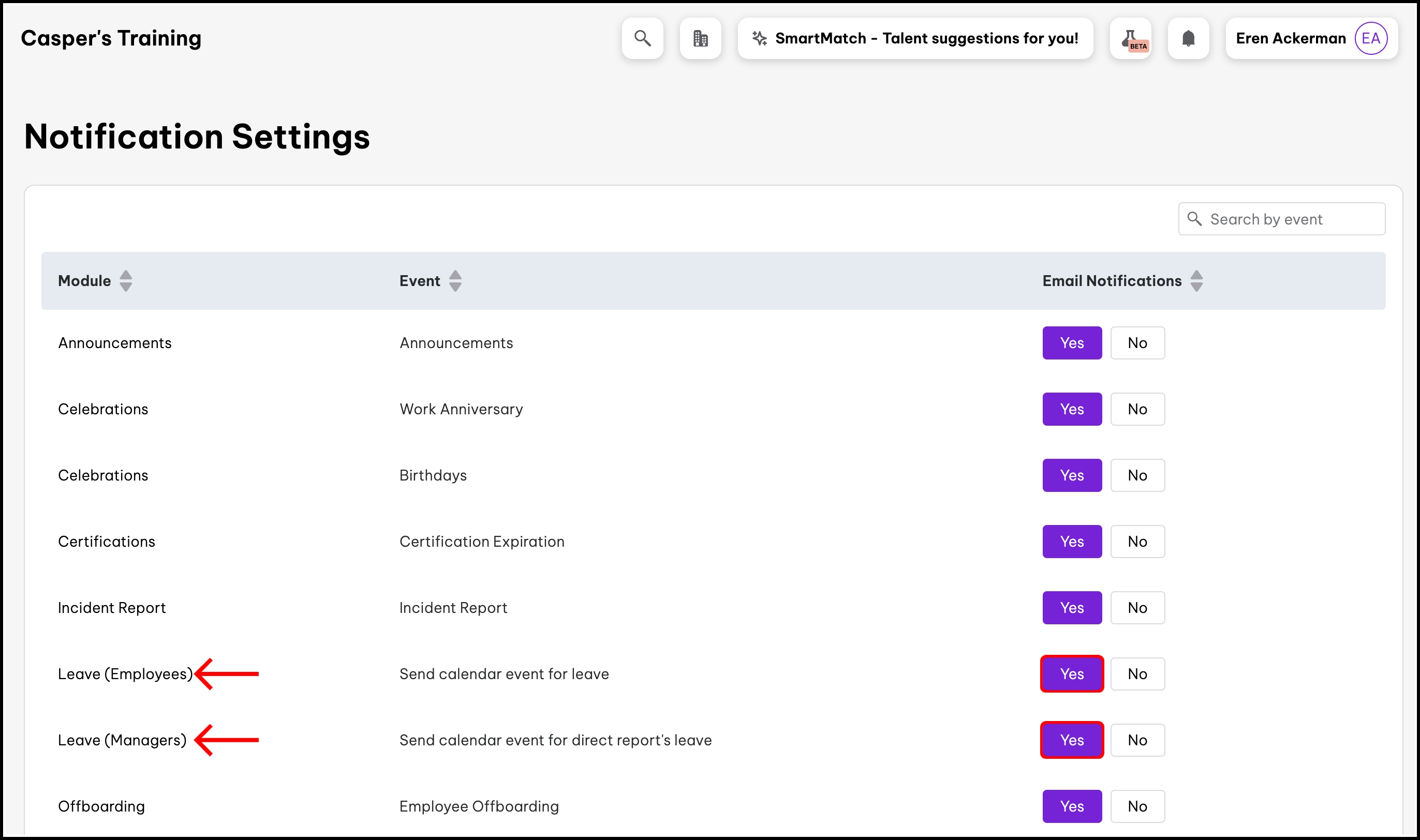1420x840 pixels.
Task: Set Announcements email notifications to No
Action: coord(1137,343)
